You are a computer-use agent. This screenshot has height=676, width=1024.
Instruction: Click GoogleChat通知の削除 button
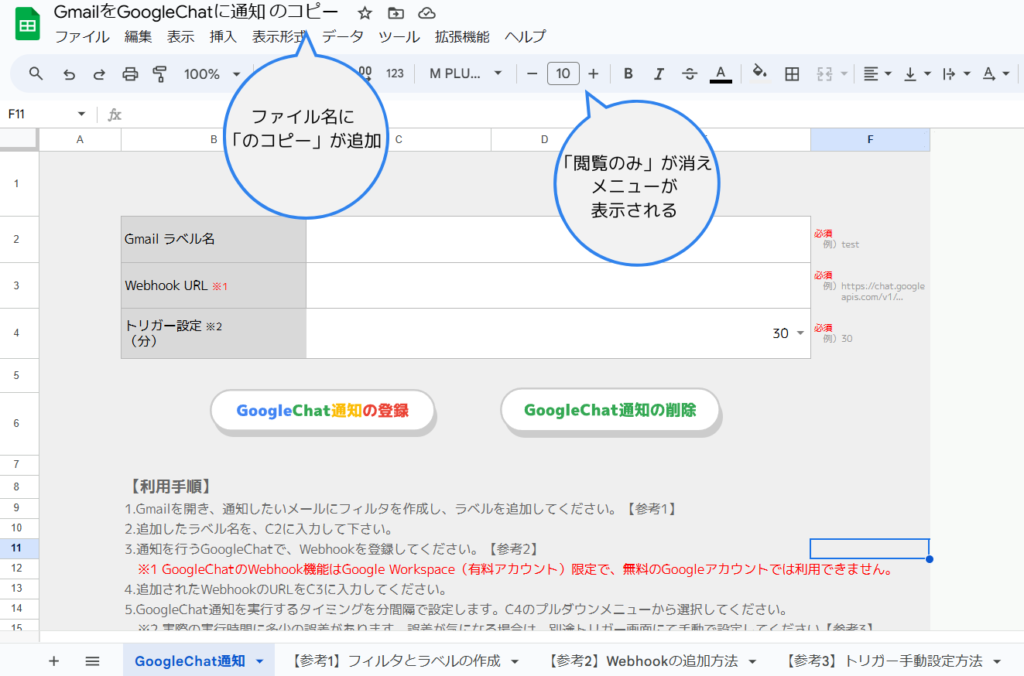tap(610, 410)
